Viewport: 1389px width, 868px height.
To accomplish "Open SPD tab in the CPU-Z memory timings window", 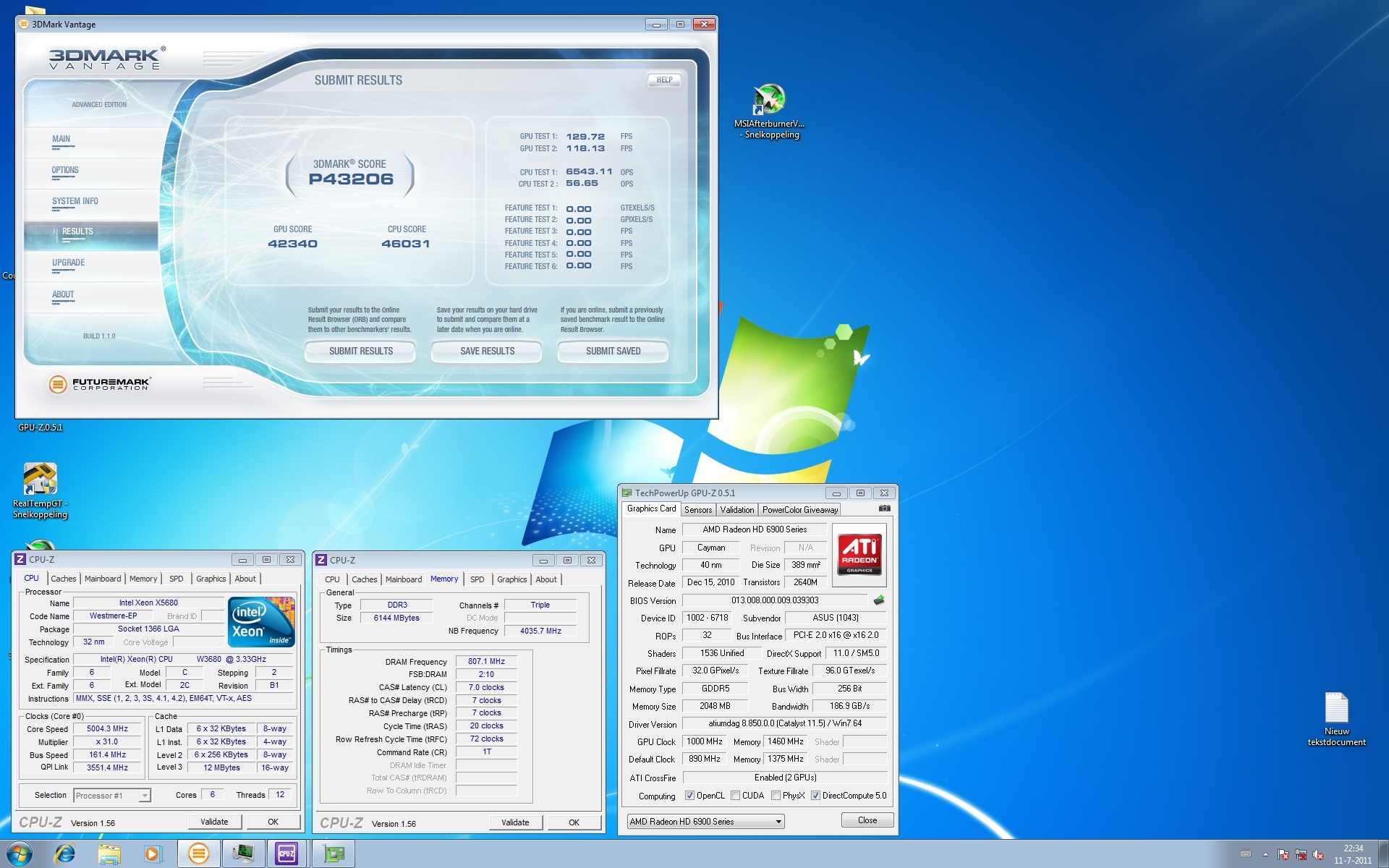I will [x=477, y=579].
